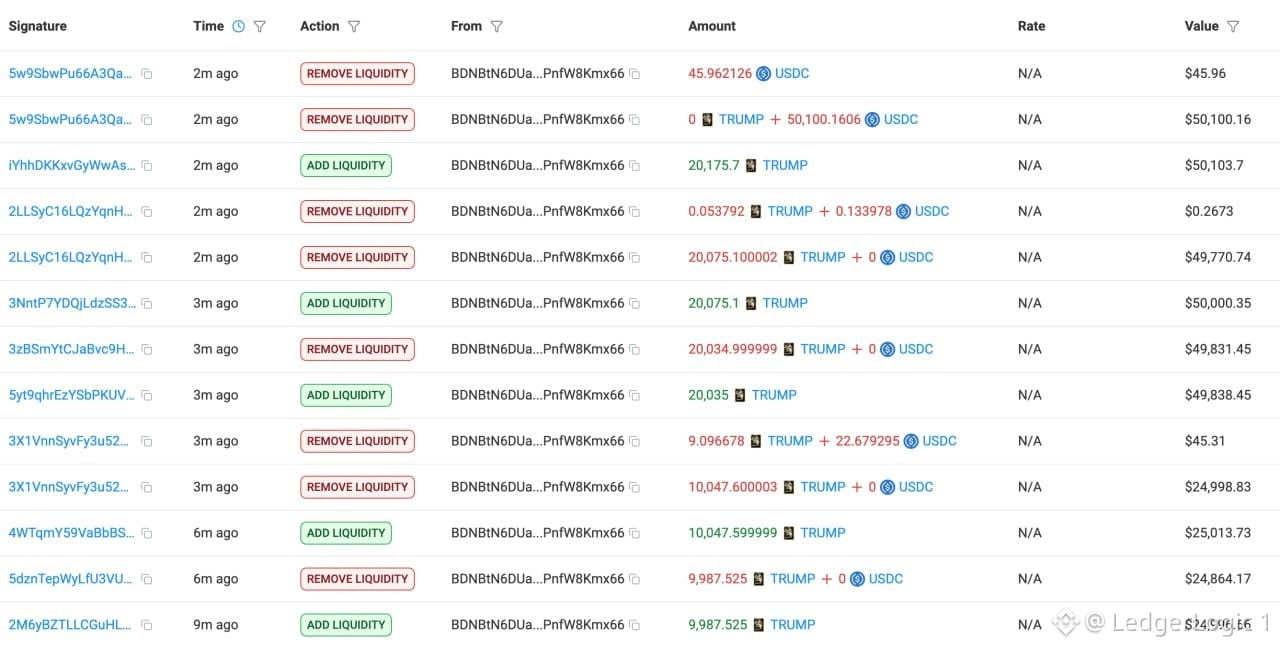Select the 9m ago time cell
The width and height of the screenshot is (1280, 647).
pyautogui.click(x=215, y=626)
